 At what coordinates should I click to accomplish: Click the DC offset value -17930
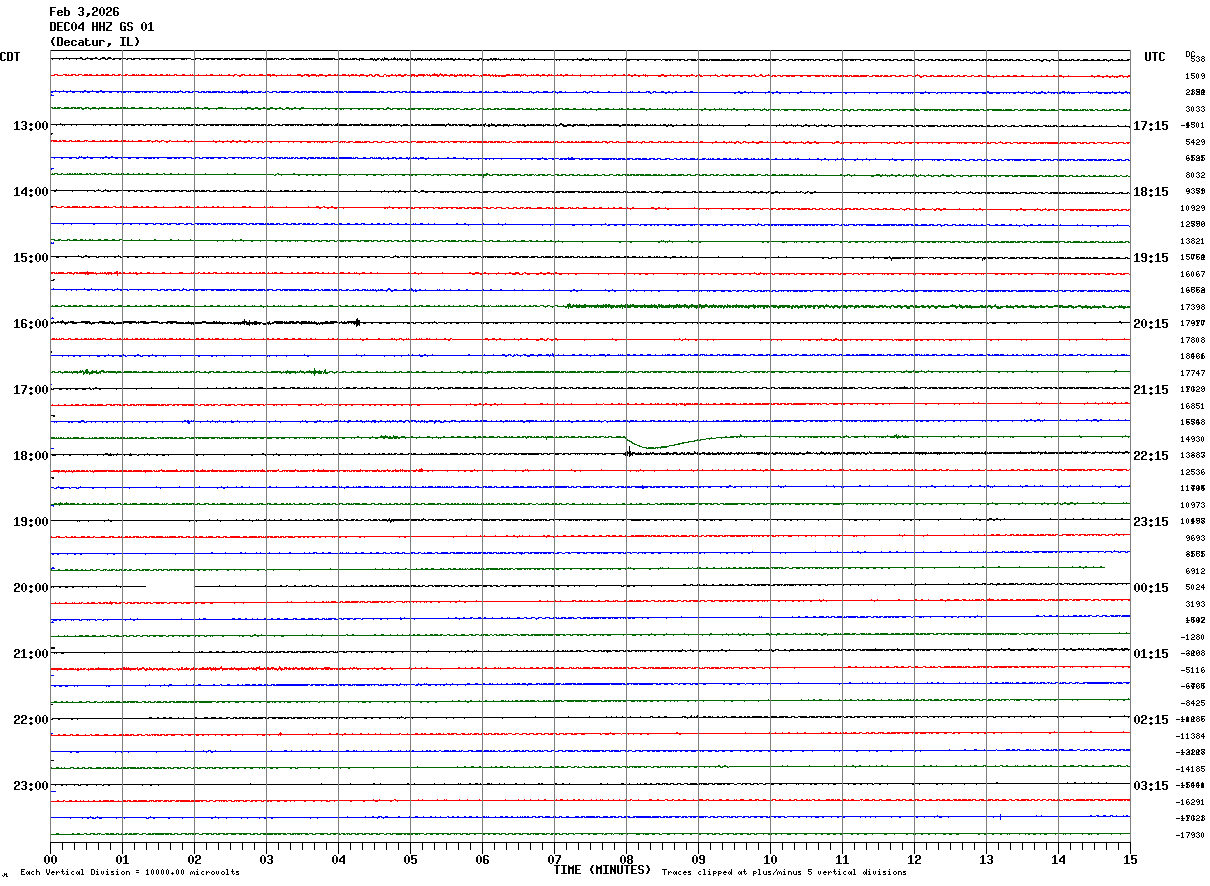tap(1191, 835)
